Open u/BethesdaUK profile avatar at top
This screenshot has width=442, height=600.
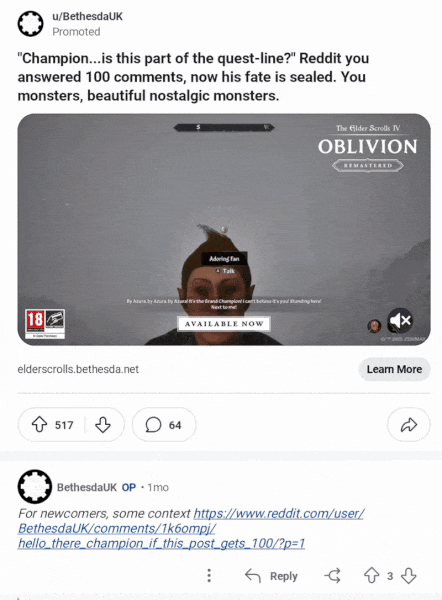tap(30, 24)
